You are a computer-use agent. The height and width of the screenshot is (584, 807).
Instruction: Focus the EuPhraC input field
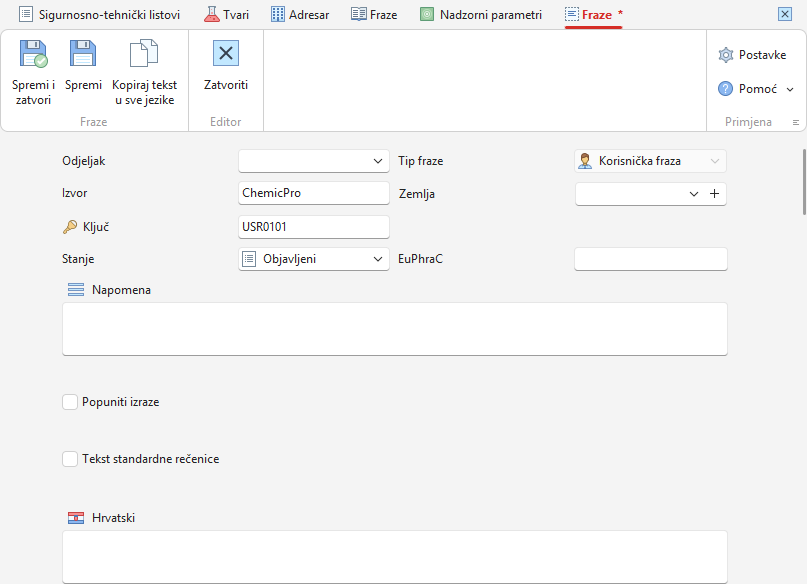coord(651,259)
